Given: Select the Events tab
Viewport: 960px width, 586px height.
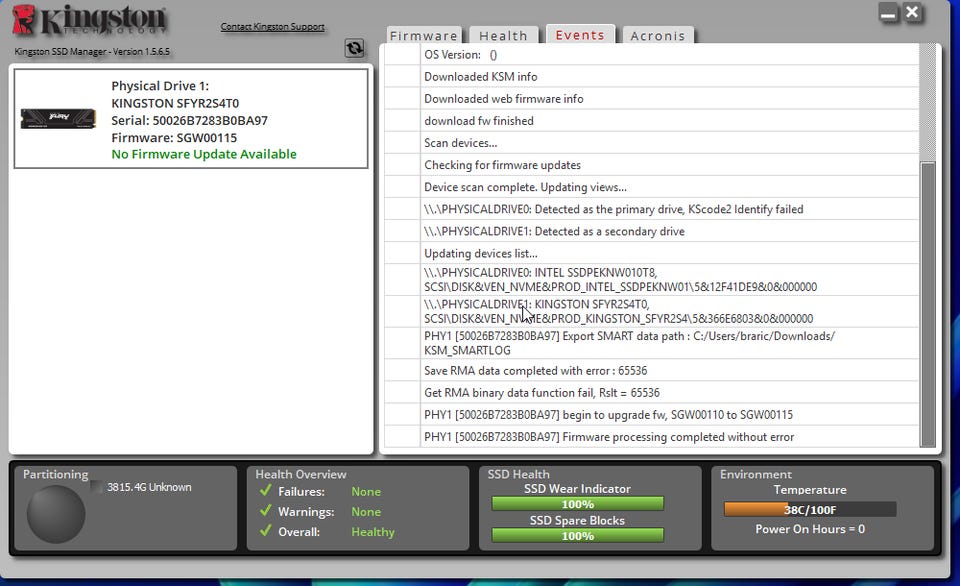Looking at the screenshot, I should click(x=580, y=35).
